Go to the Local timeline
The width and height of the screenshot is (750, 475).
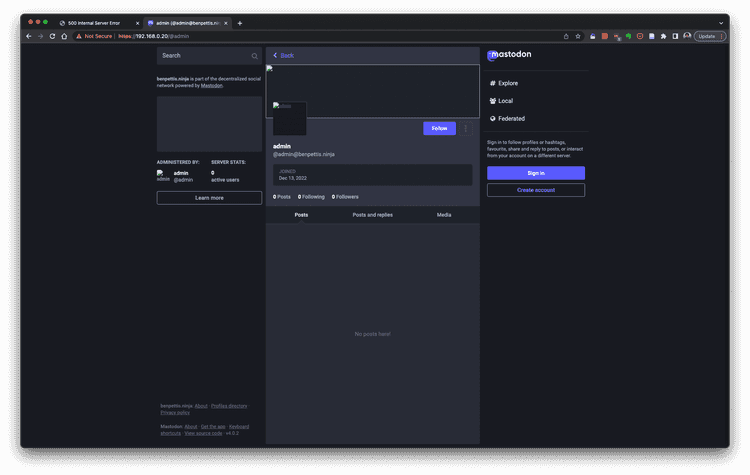pyautogui.click(x=501, y=101)
